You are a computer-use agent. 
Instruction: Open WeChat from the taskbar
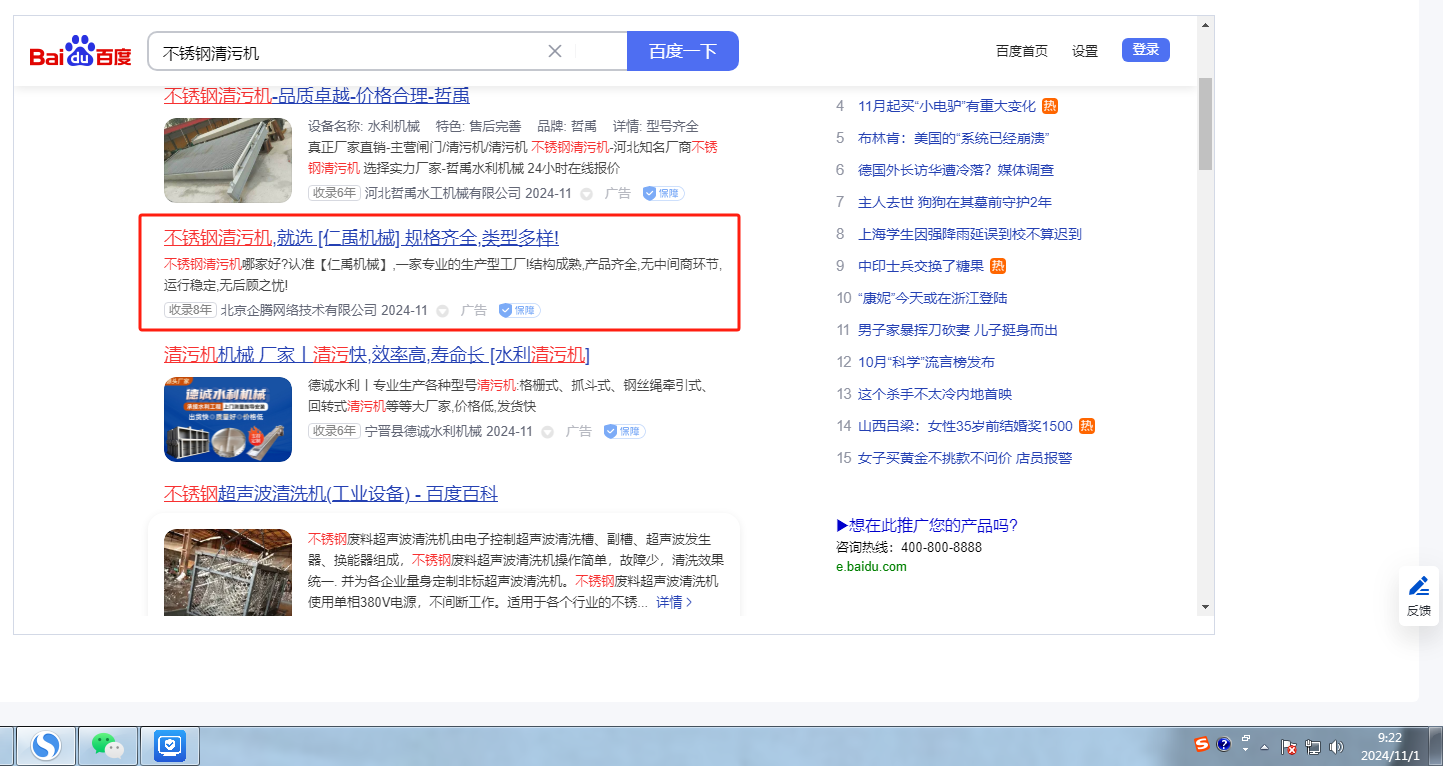point(108,745)
